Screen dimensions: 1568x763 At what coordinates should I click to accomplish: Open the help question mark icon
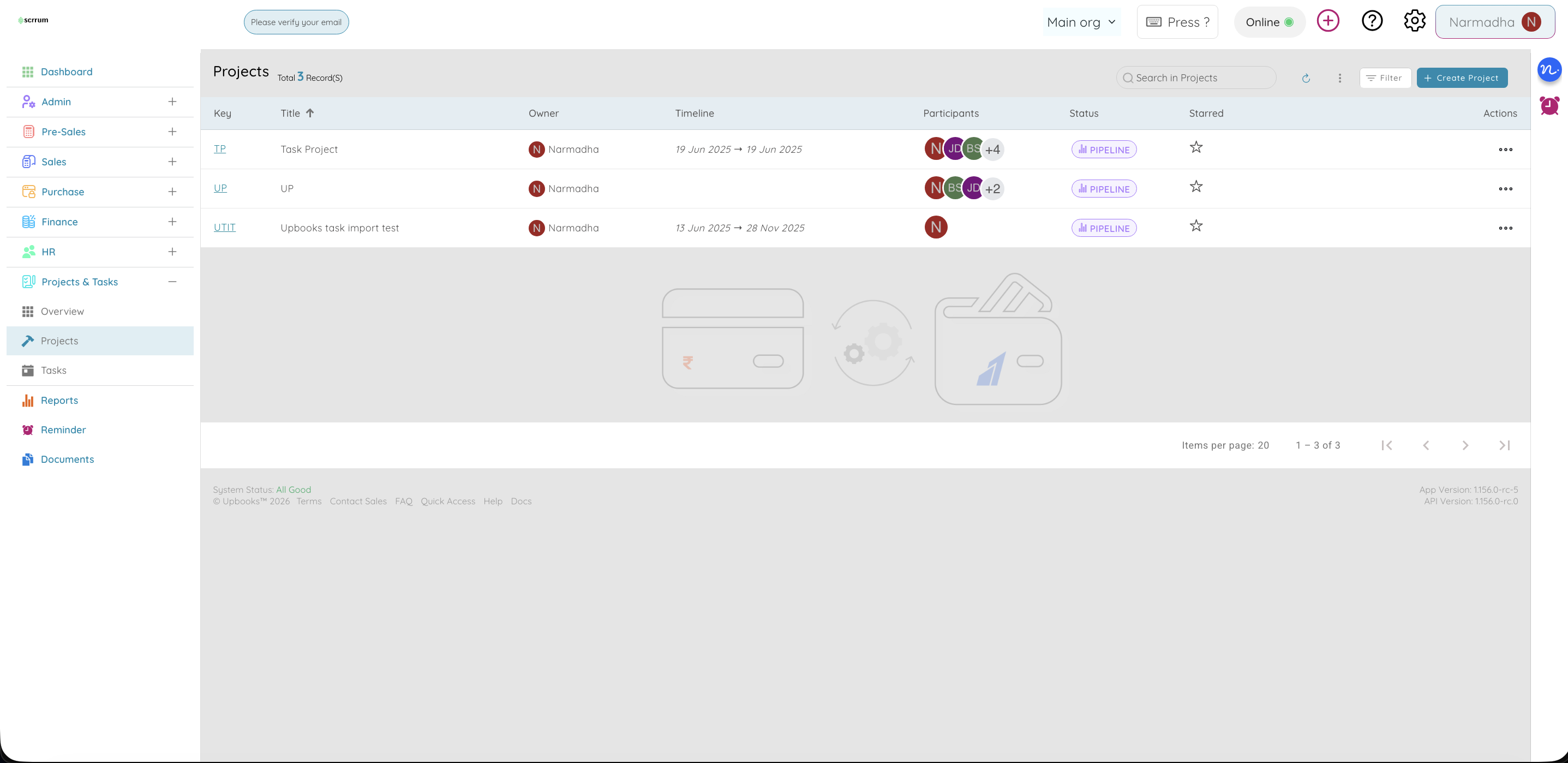[x=1372, y=21]
